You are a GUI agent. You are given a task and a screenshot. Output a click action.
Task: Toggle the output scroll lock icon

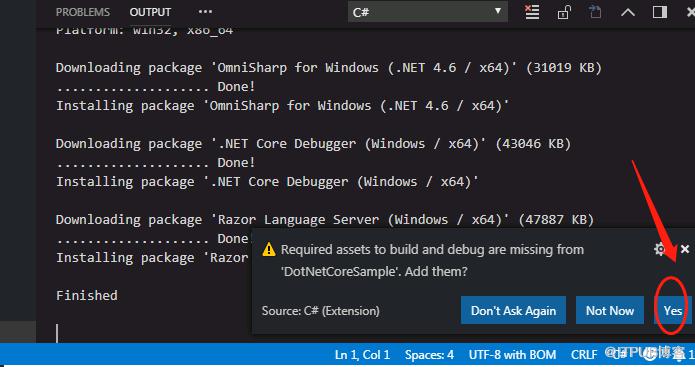564,12
